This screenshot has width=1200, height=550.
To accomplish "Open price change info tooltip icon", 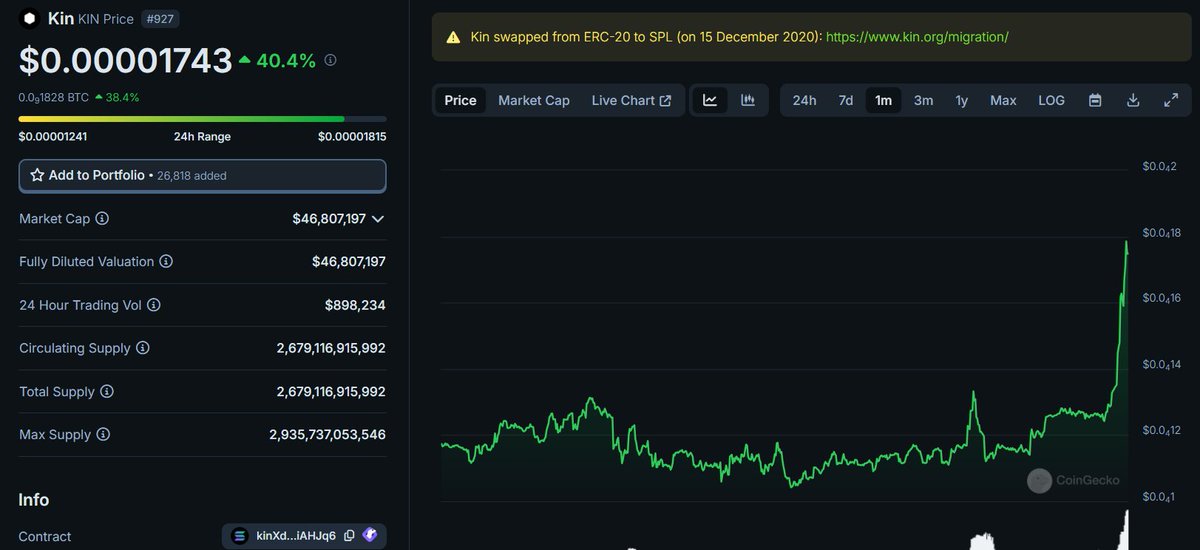I will coord(331,60).
